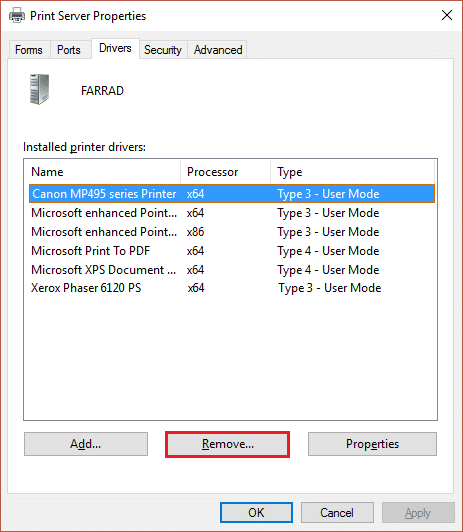The height and width of the screenshot is (532, 463).
Task: Close the Print Server Properties dialog
Action: [447, 15]
